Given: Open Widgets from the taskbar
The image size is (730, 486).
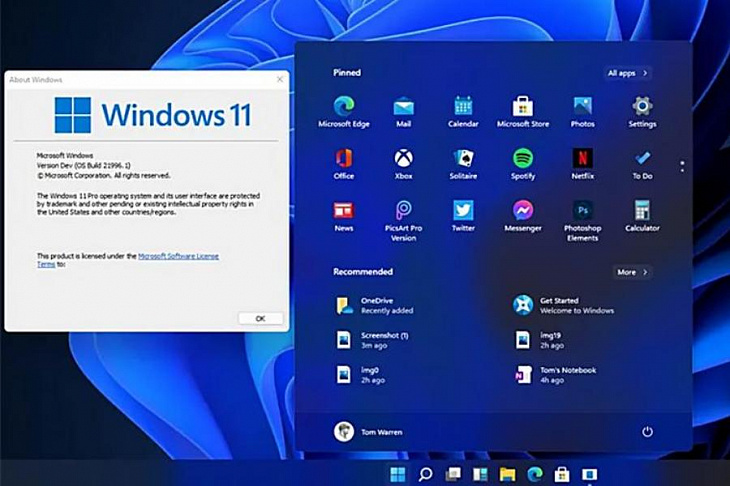Looking at the screenshot, I should [x=480, y=474].
